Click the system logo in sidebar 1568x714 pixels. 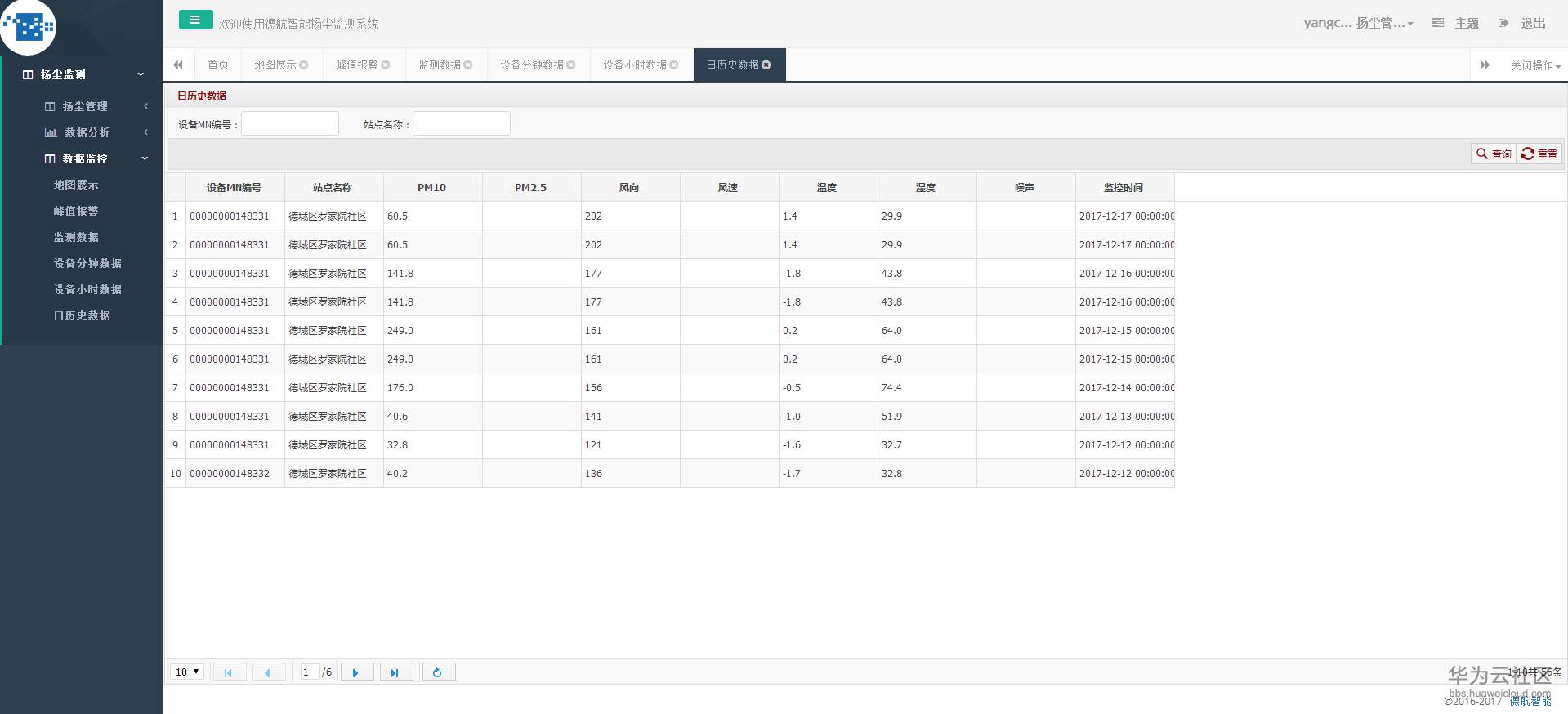point(29,27)
